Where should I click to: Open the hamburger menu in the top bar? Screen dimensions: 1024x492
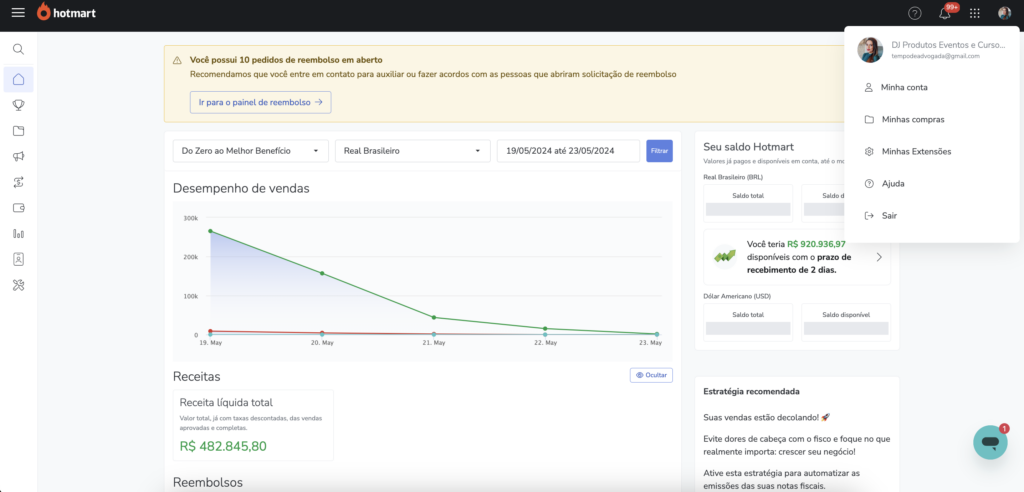(18, 13)
